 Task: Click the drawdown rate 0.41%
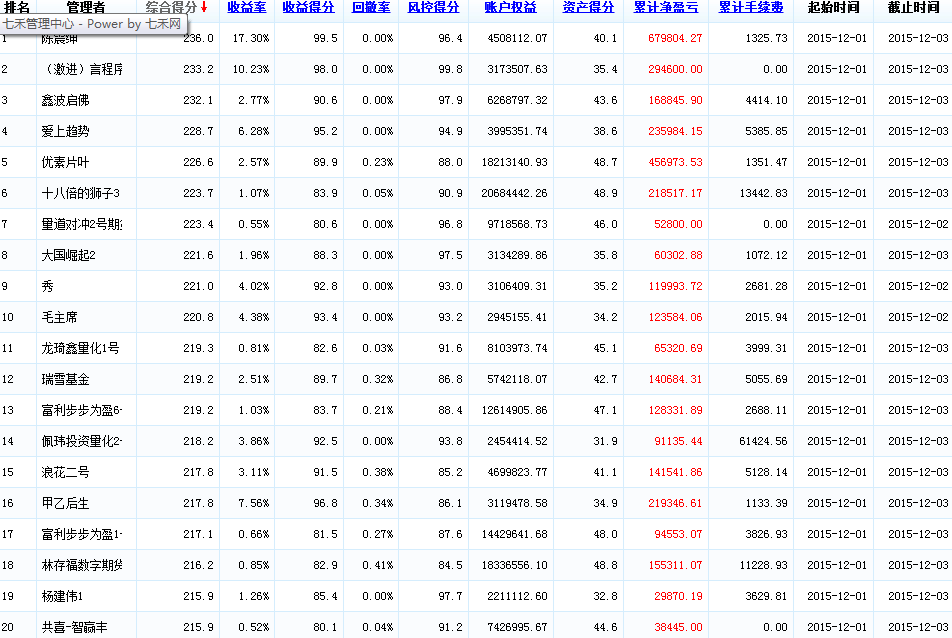(x=378, y=565)
